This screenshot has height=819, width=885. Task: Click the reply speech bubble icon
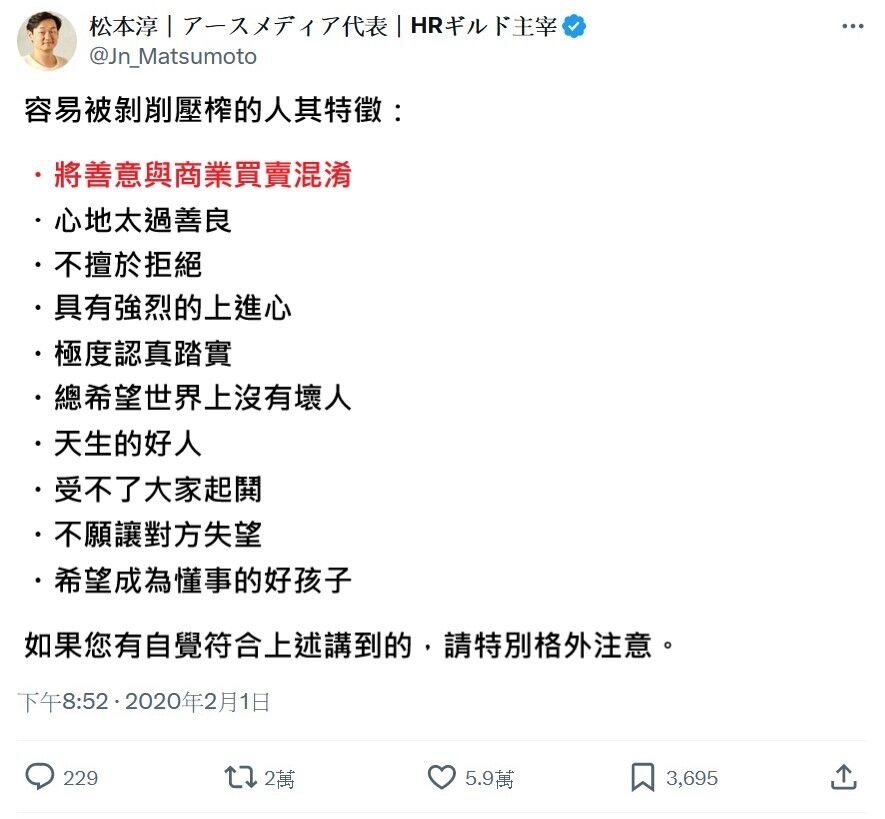40,777
